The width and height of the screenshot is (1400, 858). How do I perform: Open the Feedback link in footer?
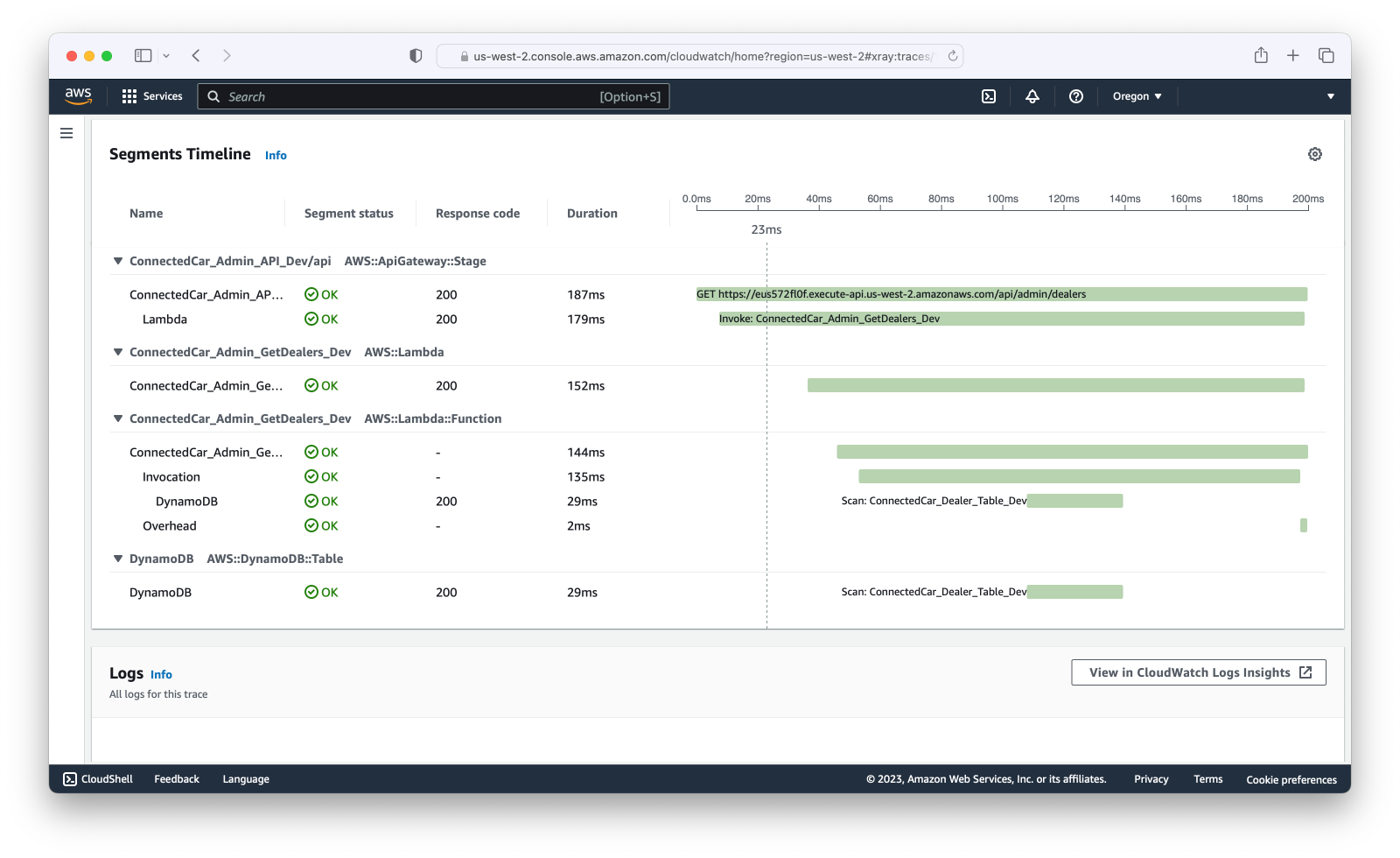tap(177, 779)
